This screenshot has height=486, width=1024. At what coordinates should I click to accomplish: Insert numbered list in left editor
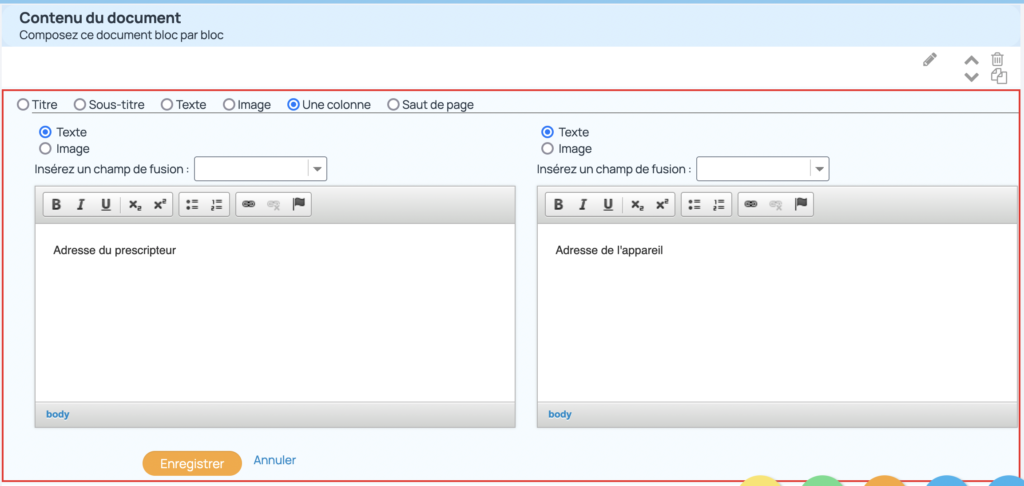point(217,204)
